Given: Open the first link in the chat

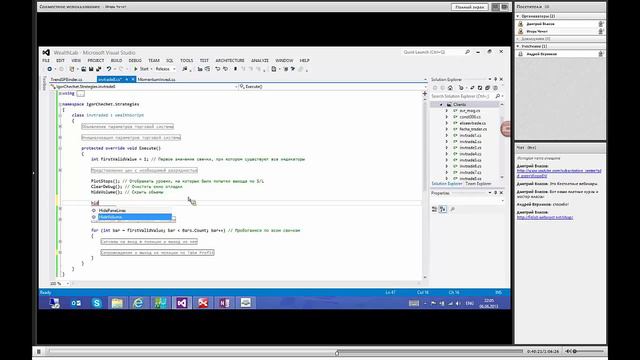Looking at the screenshot, I should 559,173.
